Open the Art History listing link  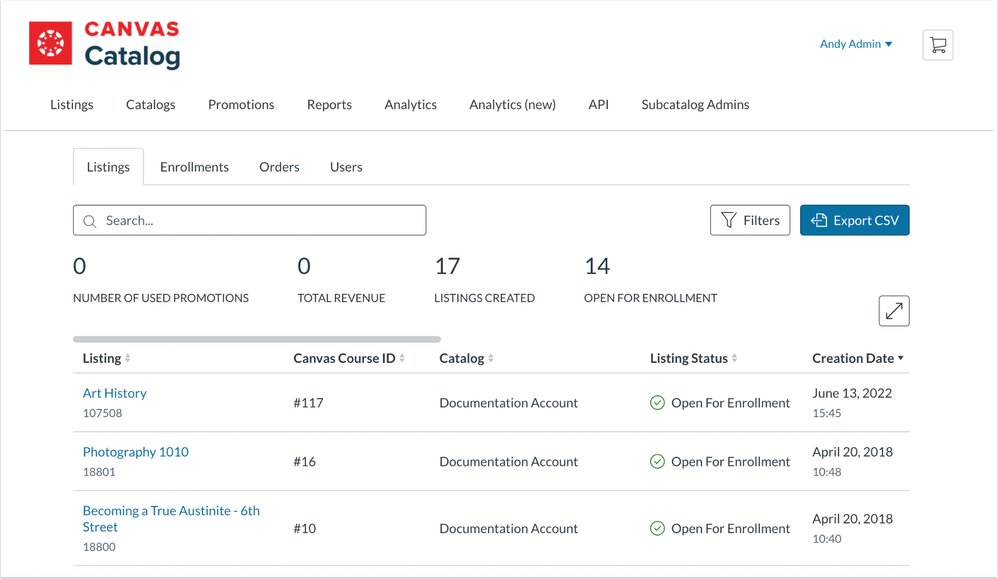(x=114, y=393)
